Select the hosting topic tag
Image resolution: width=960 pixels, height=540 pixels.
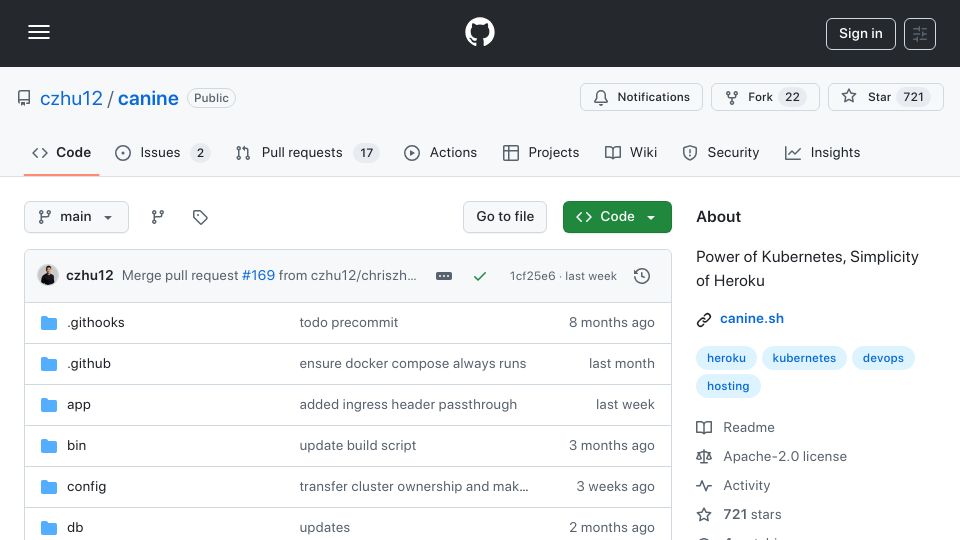coord(728,386)
